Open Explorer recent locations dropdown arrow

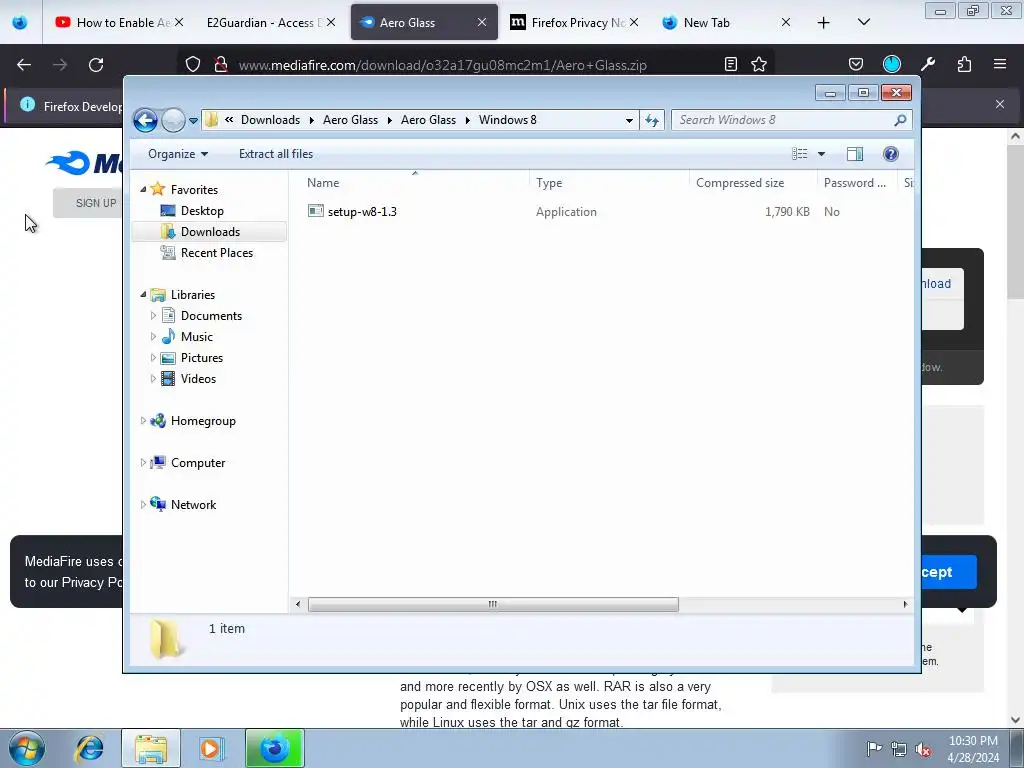click(x=193, y=121)
